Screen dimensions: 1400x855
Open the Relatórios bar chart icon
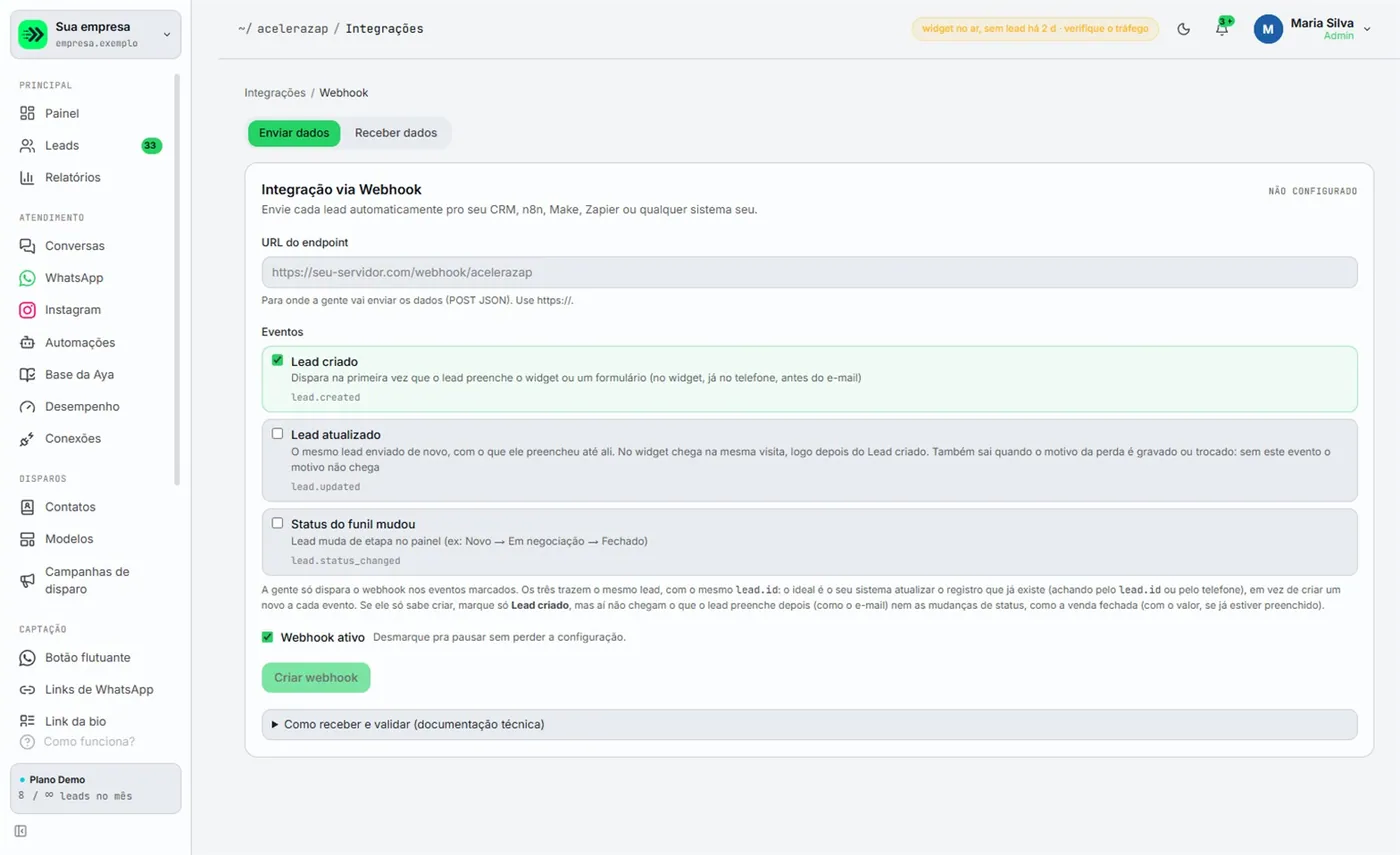pyautogui.click(x=28, y=177)
